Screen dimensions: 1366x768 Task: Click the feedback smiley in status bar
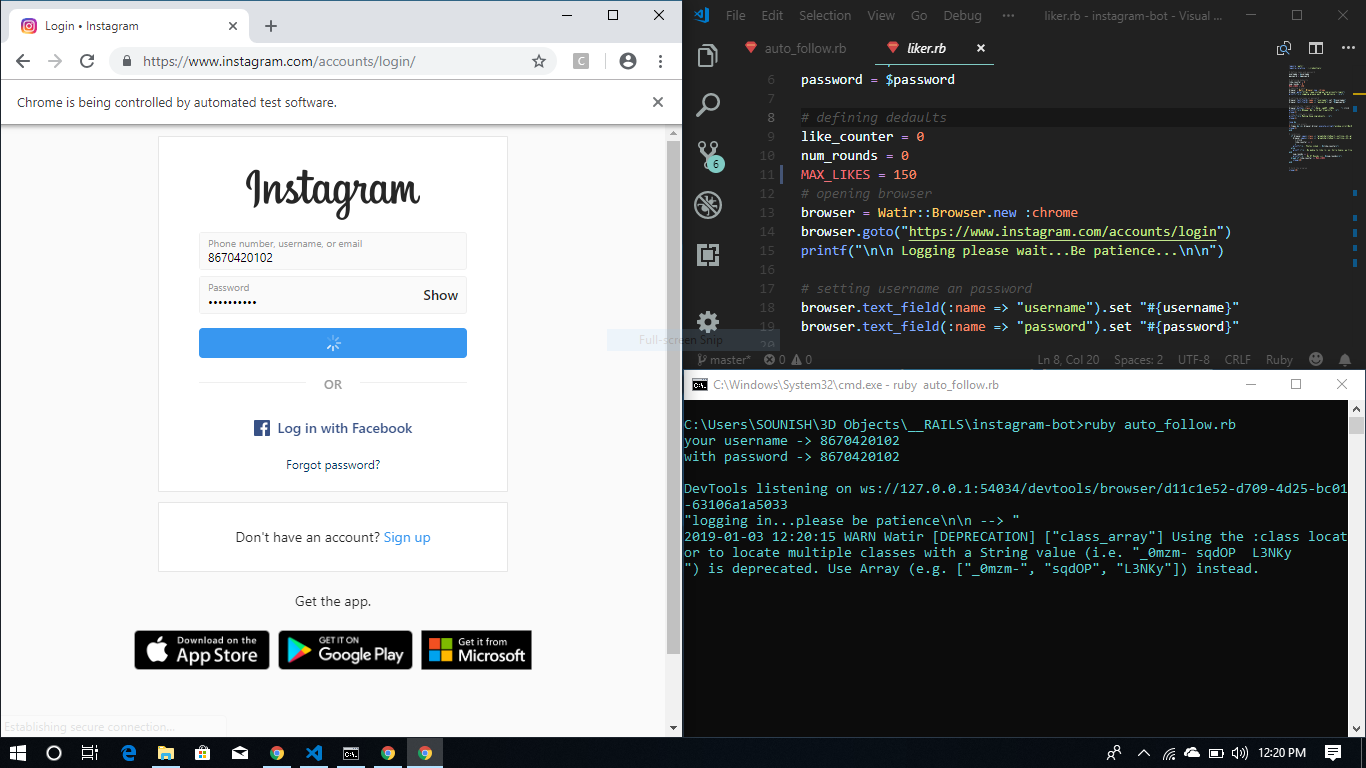pyautogui.click(x=1316, y=360)
